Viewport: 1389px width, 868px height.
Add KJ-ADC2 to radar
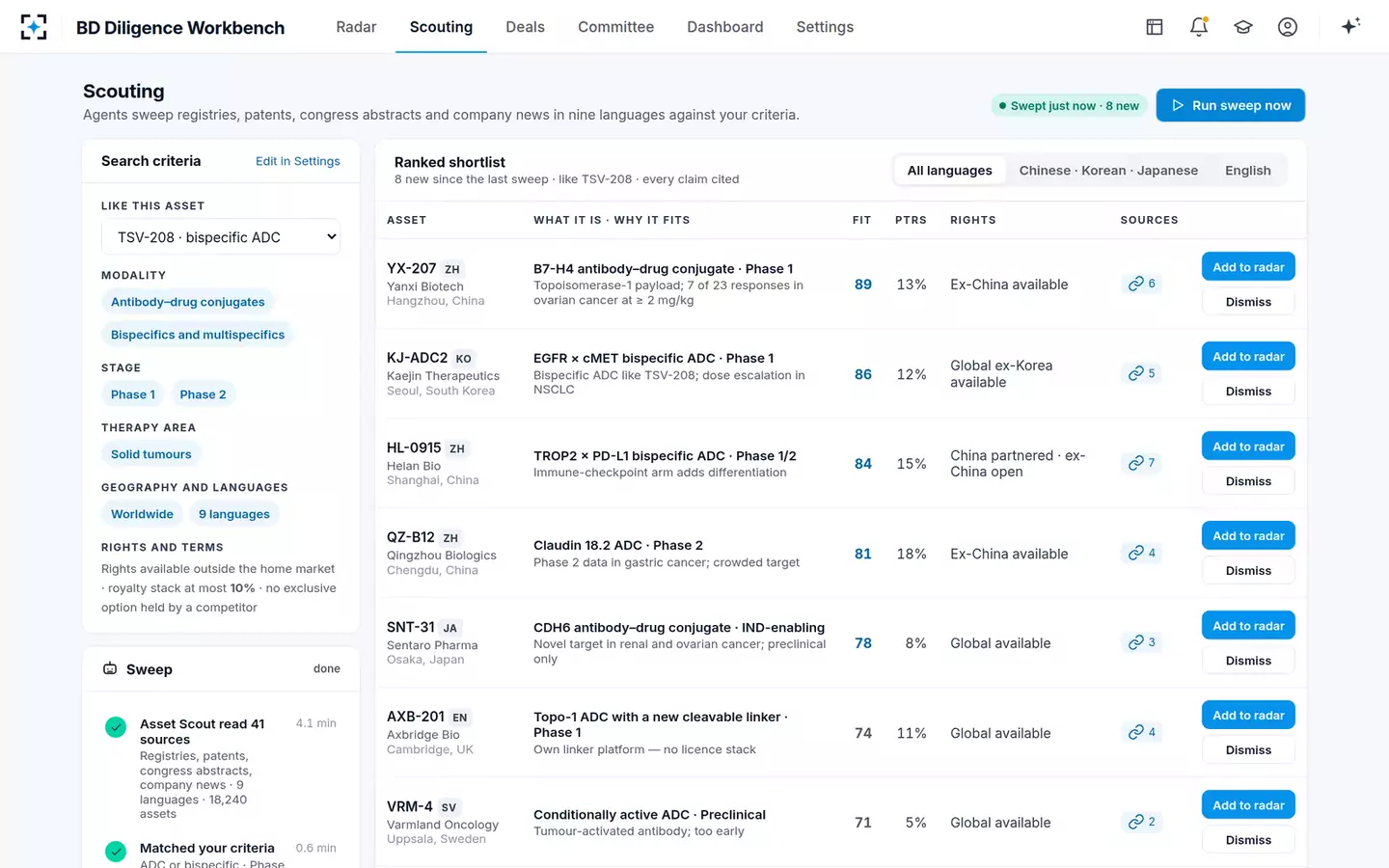click(x=1248, y=357)
